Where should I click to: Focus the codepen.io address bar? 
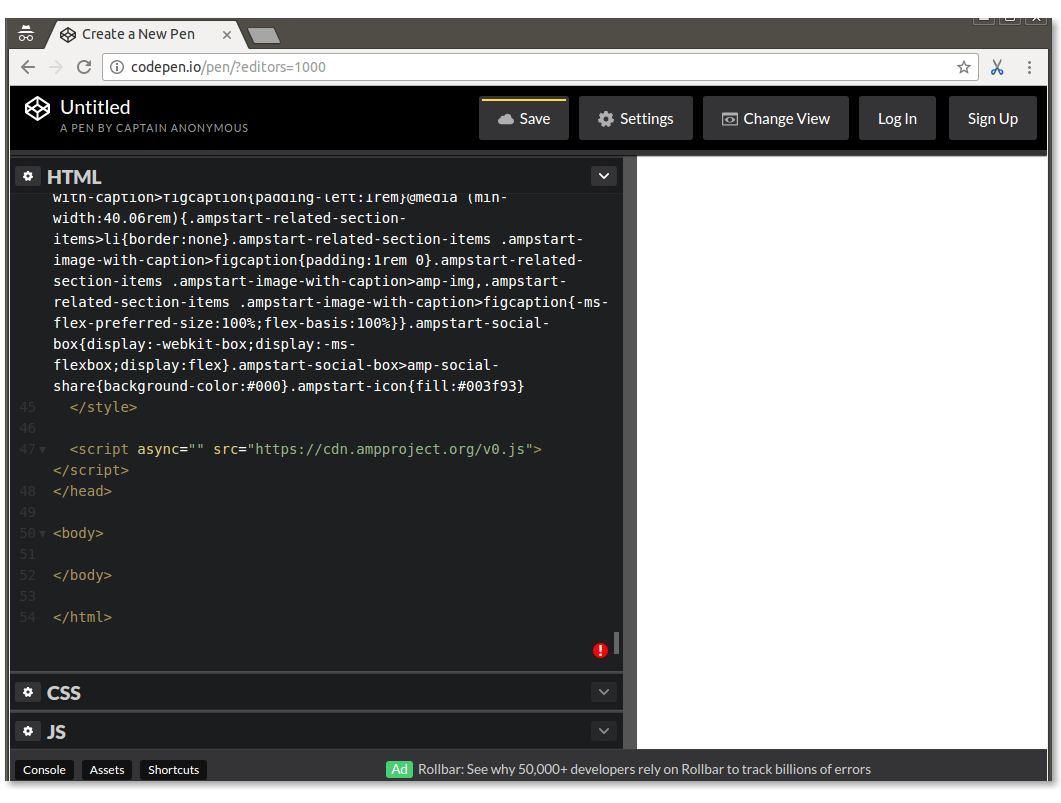(530, 67)
